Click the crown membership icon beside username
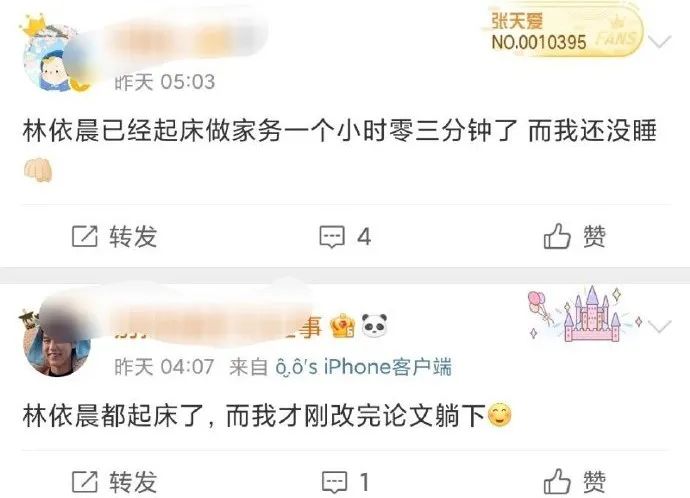Viewport: 690px width, 498px height. click(342, 326)
